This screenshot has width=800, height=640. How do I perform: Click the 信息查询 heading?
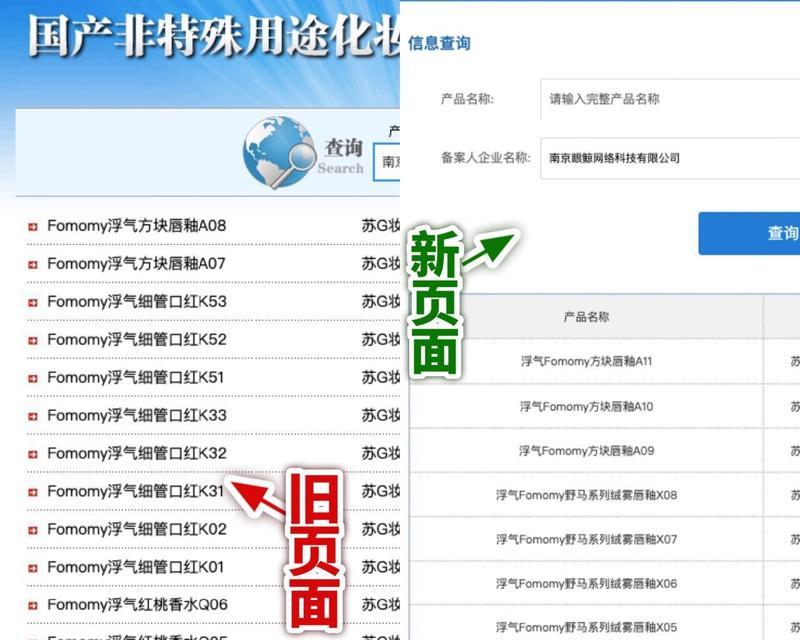(439, 43)
